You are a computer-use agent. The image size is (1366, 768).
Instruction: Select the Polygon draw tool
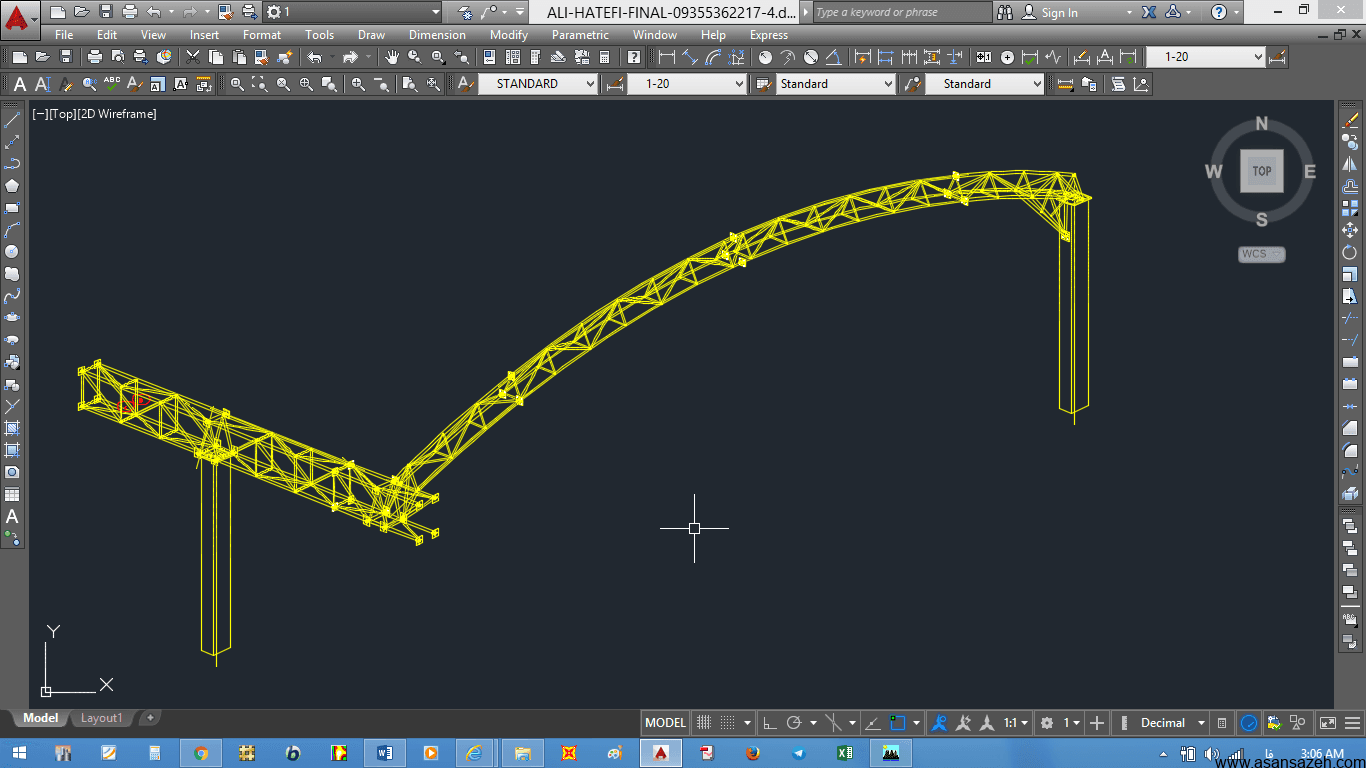(x=12, y=186)
